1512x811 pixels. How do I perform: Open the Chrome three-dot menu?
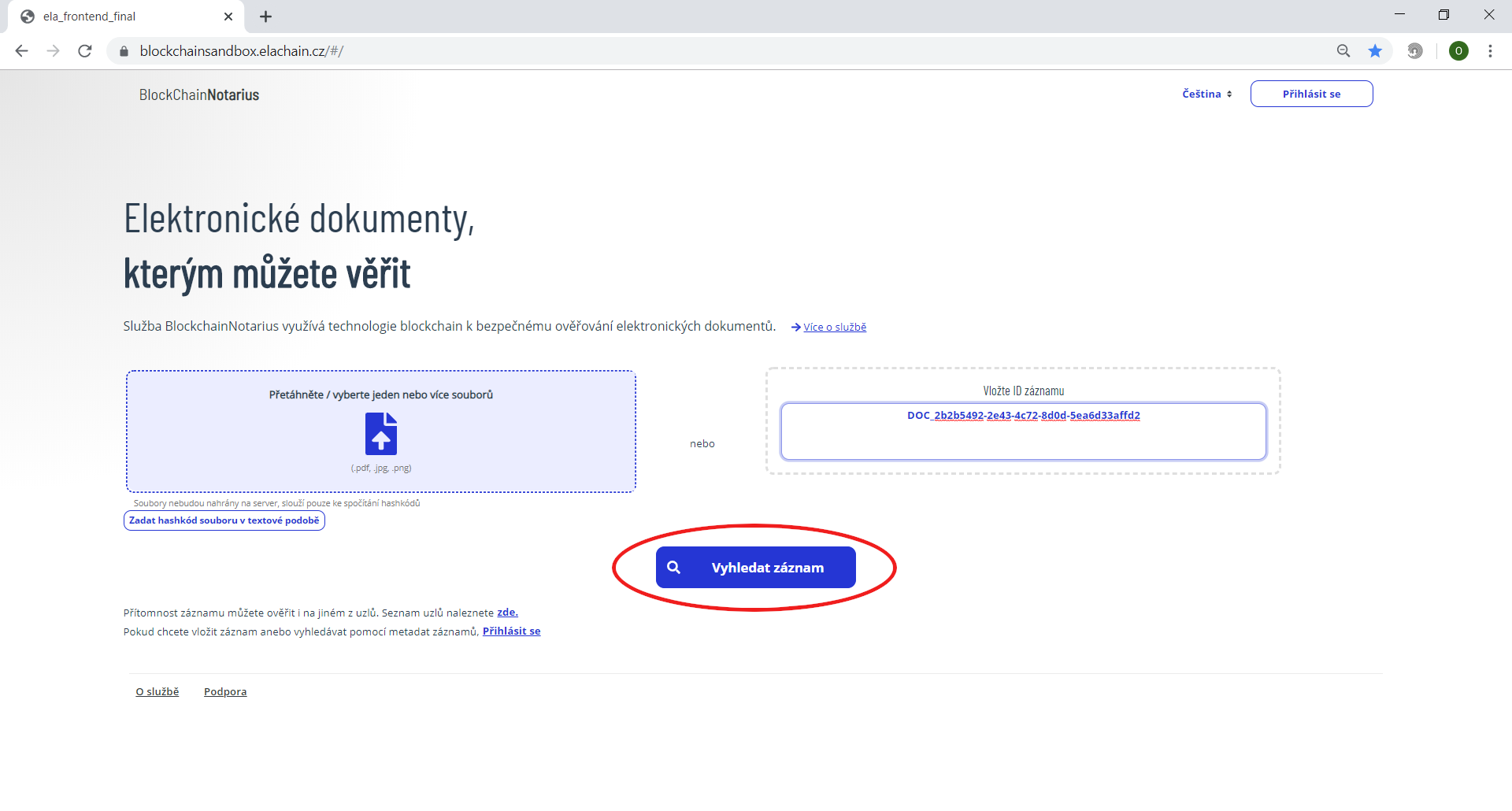pyautogui.click(x=1490, y=51)
